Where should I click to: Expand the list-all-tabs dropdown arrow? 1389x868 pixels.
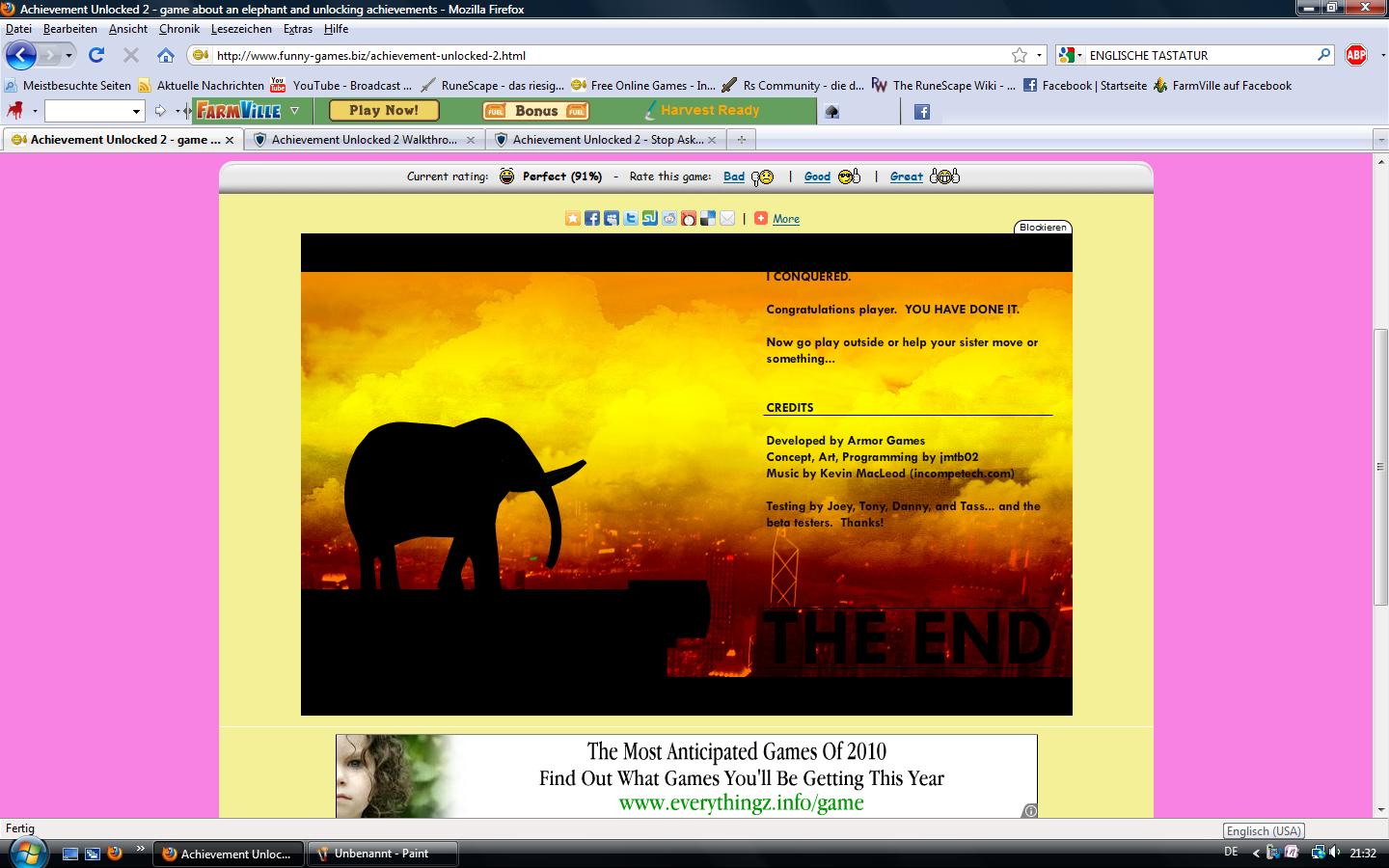coord(1380,140)
